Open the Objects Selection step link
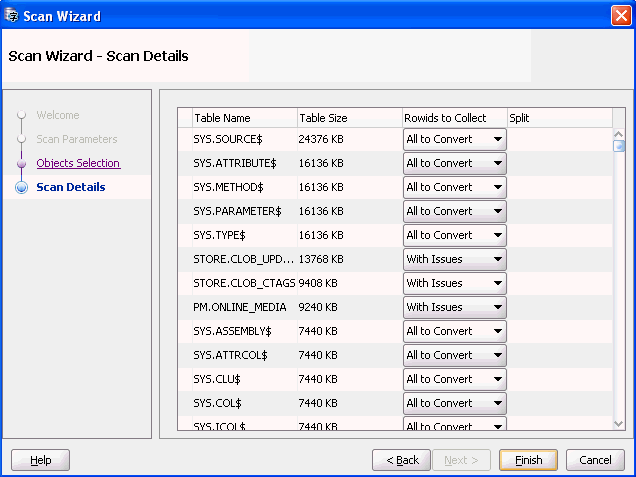 tap(78, 163)
